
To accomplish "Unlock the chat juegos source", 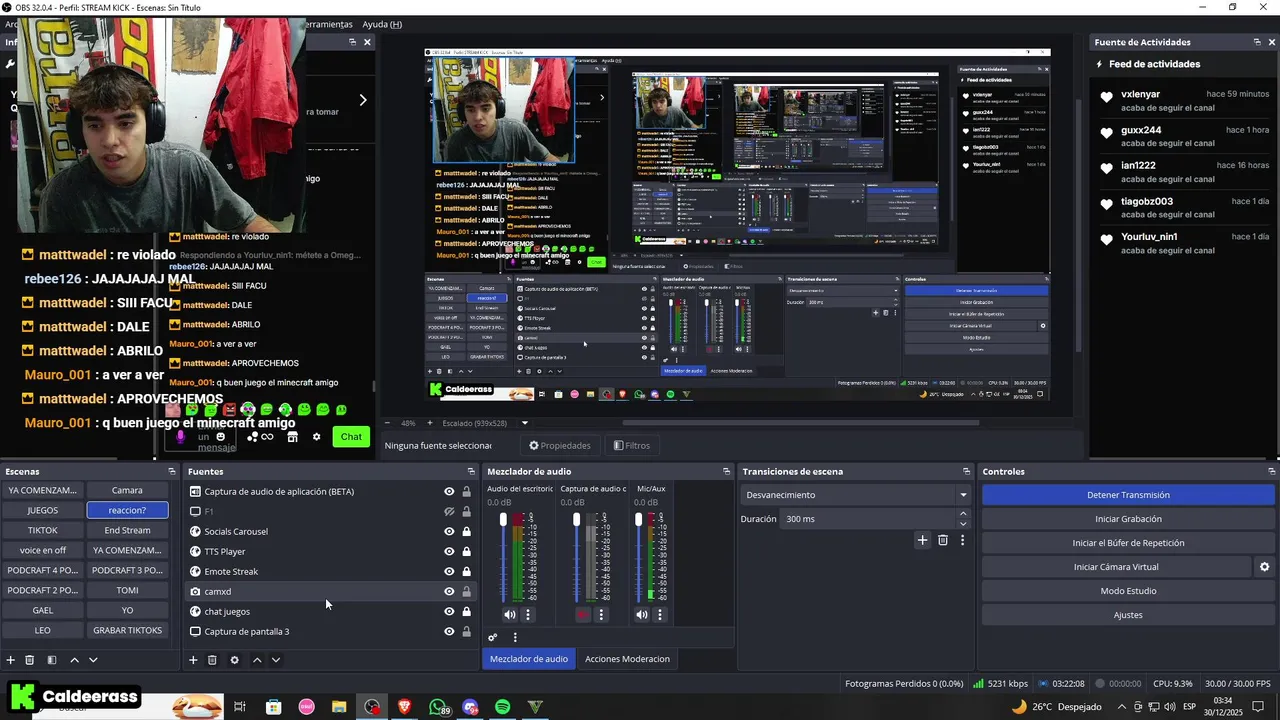I will [466, 611].
